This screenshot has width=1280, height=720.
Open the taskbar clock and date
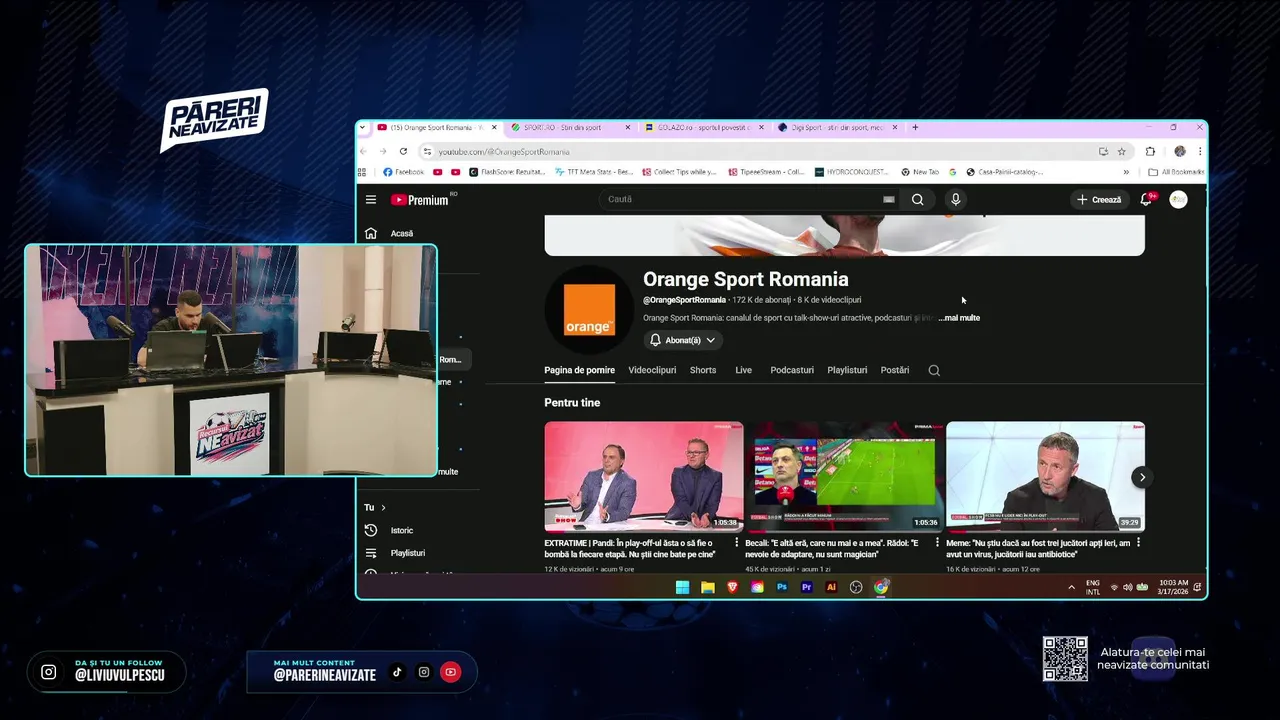1174,587
